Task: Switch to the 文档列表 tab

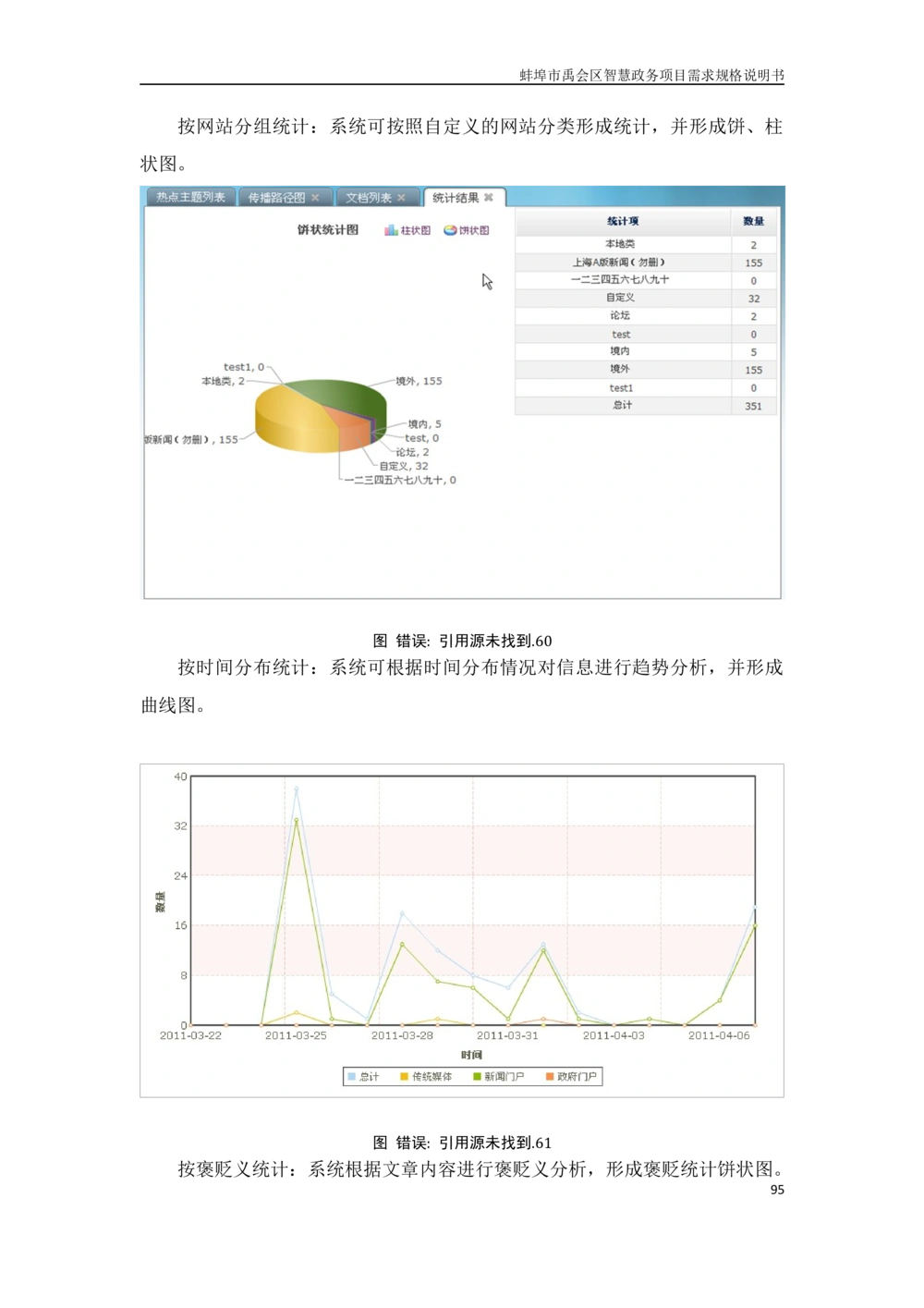Action: [x=370, y=196]
